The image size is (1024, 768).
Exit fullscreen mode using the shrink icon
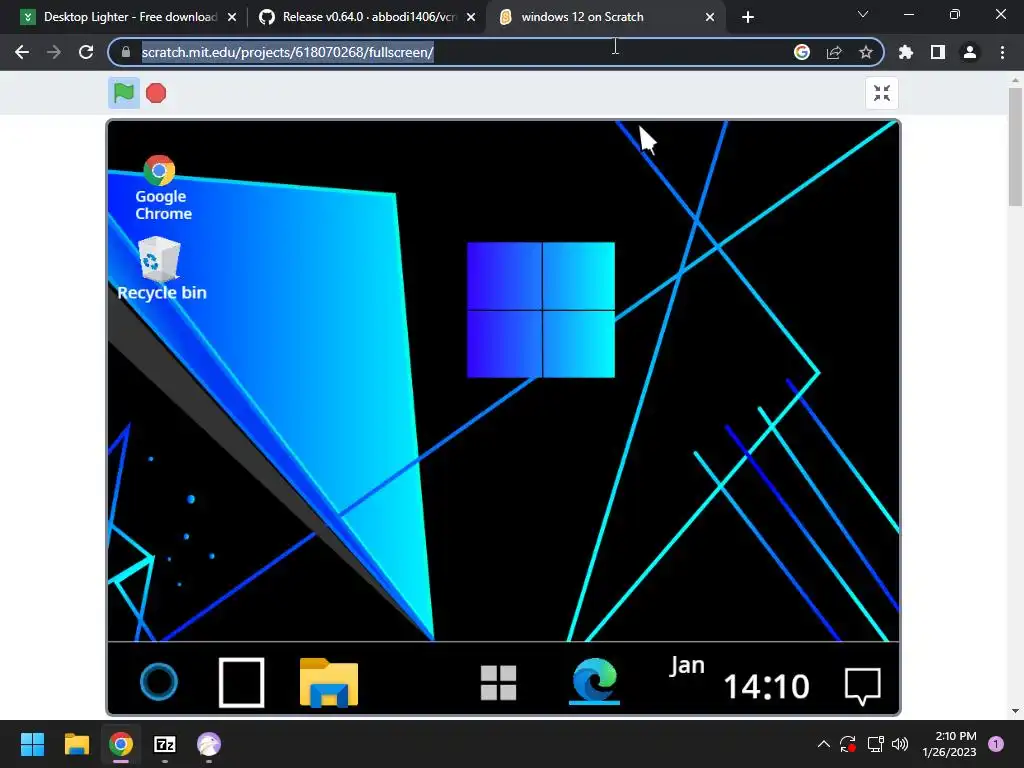882,93
